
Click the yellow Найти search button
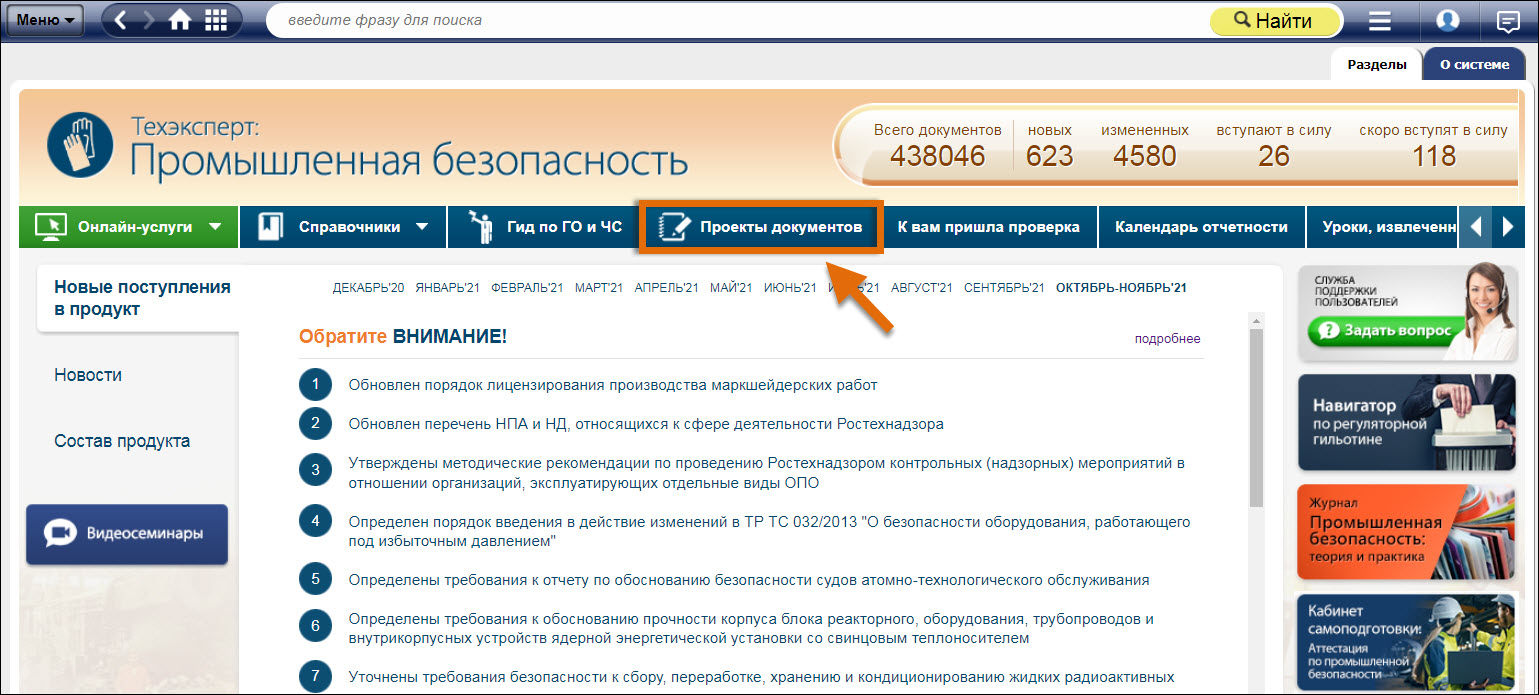(x=1275, y=21)
